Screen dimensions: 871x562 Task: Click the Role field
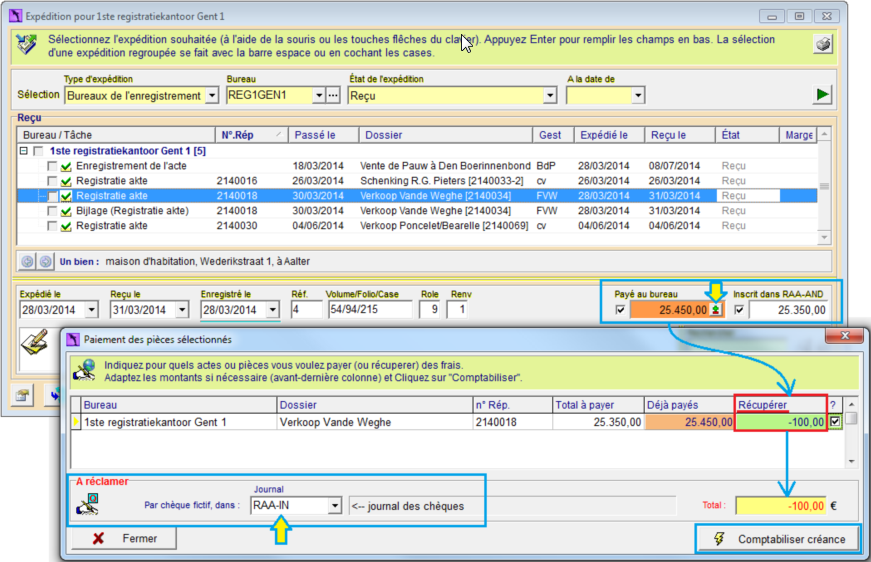point(430,309)
